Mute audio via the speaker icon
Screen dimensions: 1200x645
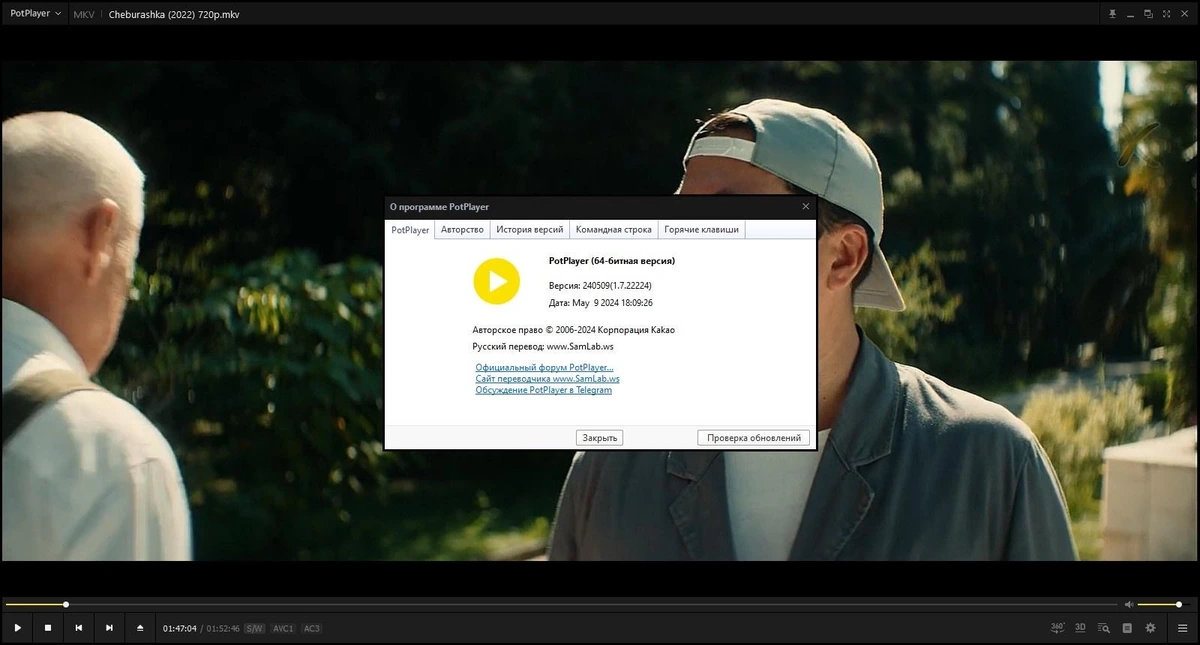1129,604
